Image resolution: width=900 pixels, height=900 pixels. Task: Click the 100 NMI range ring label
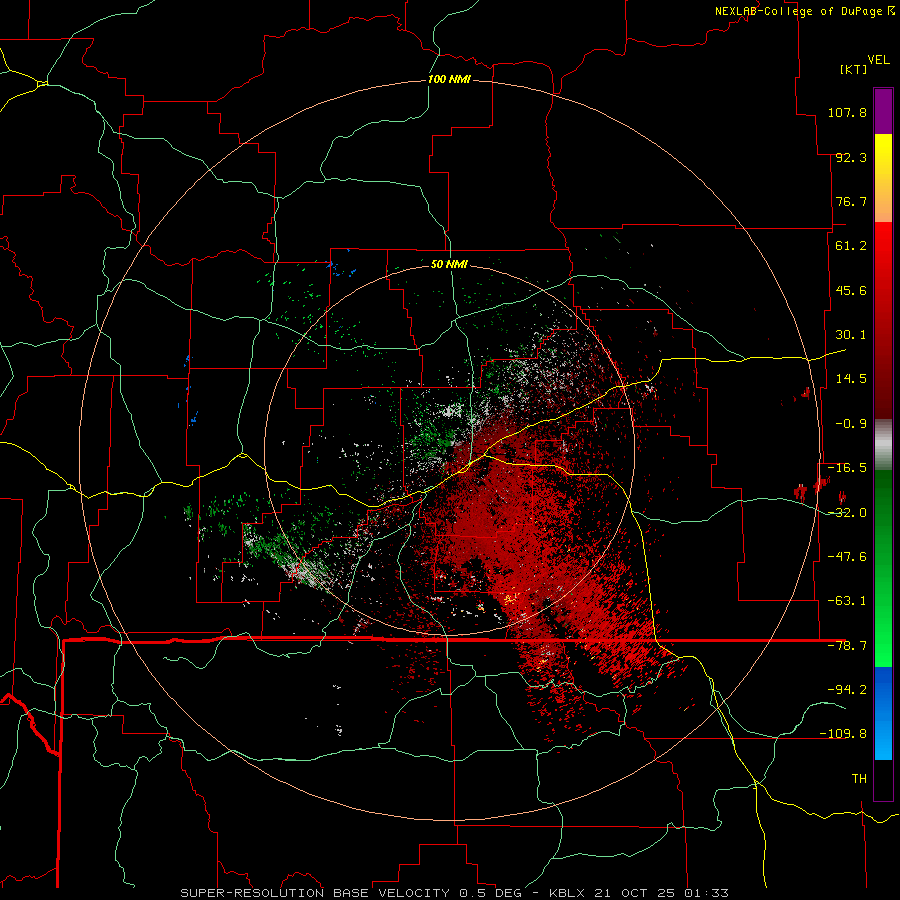pos(449,79)
